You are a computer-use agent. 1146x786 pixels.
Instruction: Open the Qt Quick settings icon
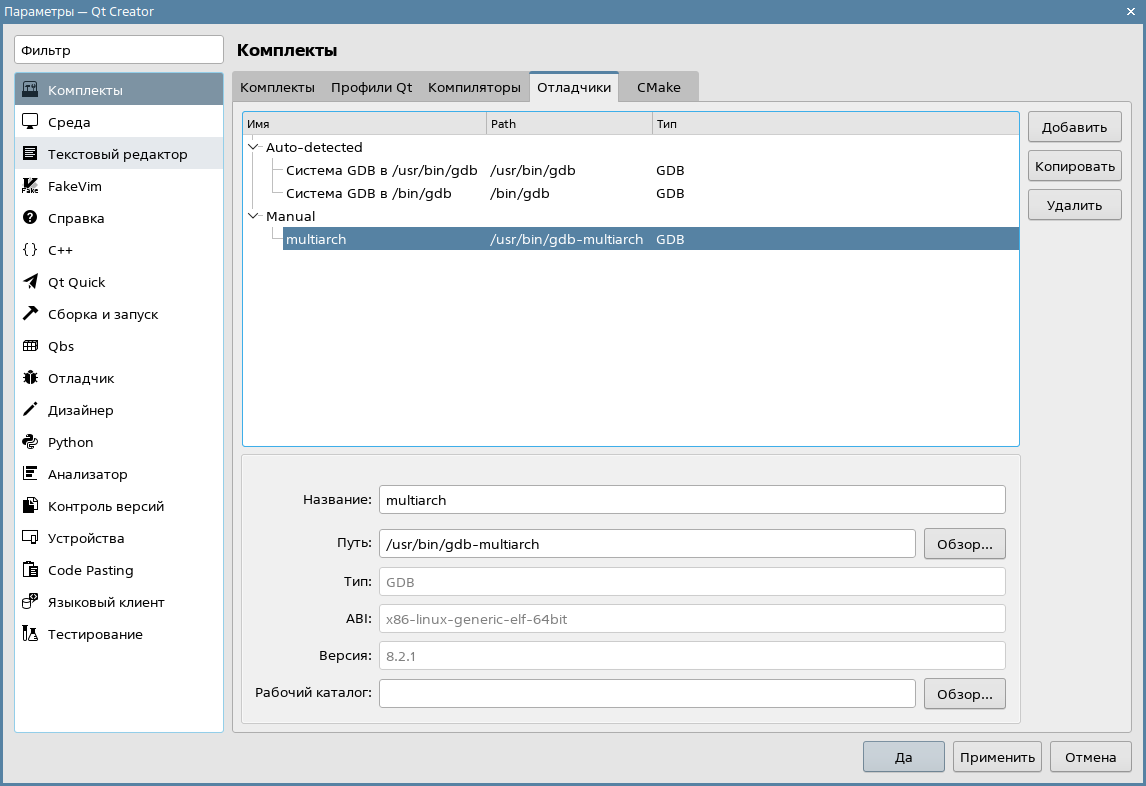(x=30, y=282)
